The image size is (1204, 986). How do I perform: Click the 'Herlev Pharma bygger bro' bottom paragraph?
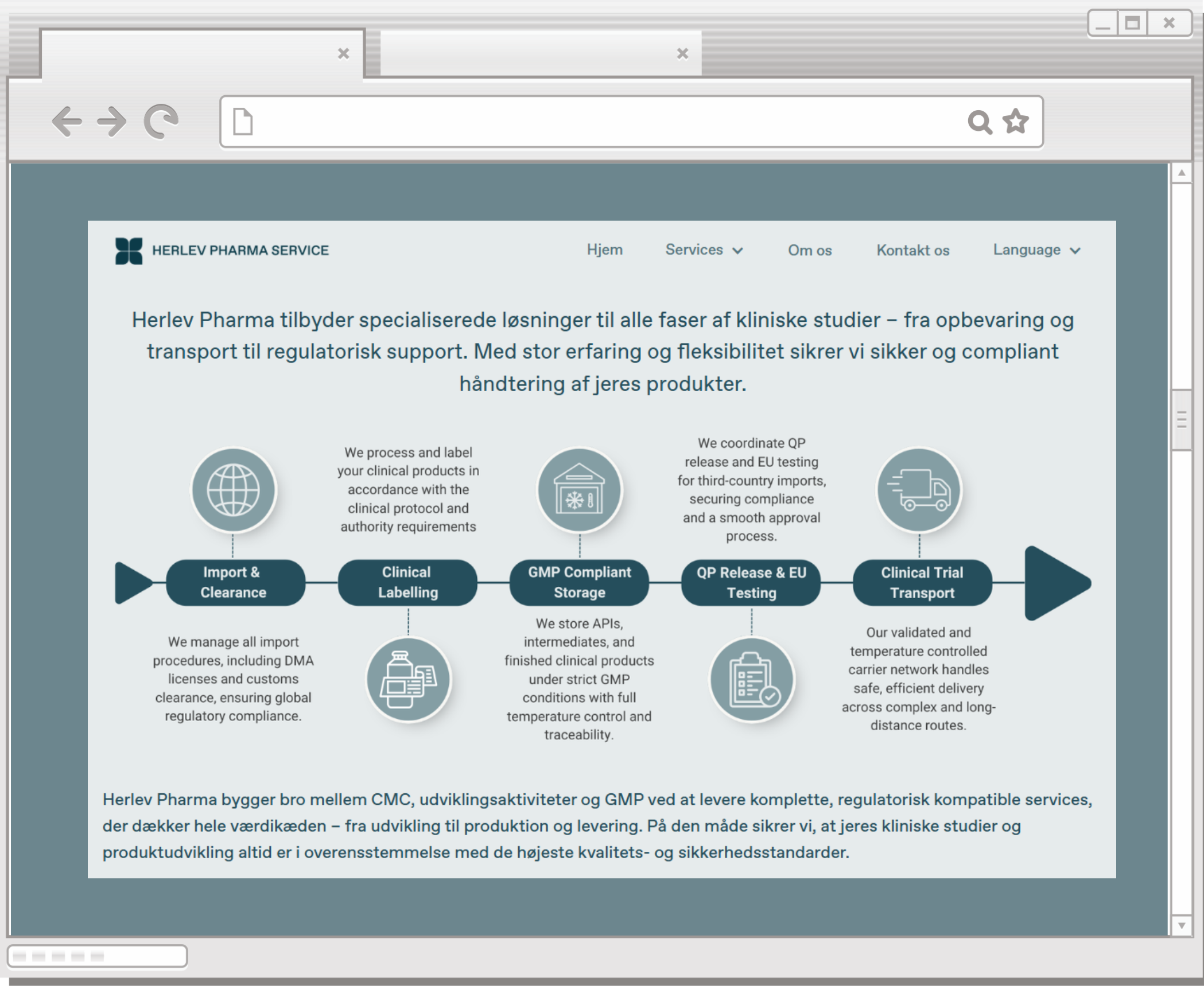(x=597, y=826)
